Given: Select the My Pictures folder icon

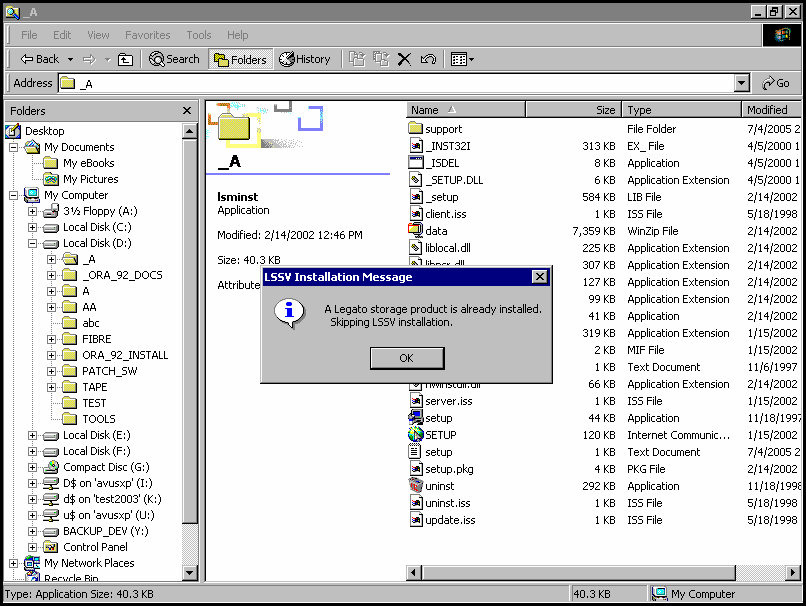Looking at the screenshot, I should 51,179.
